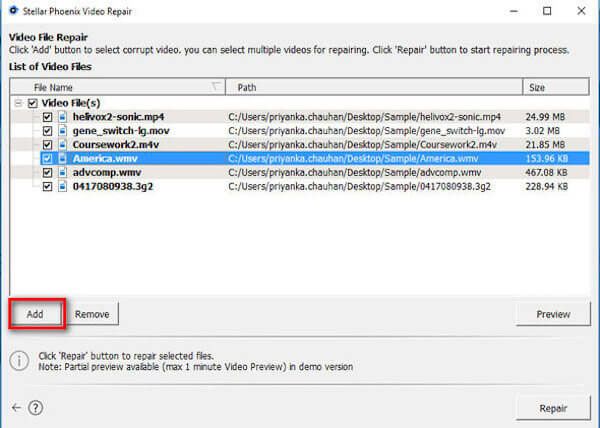The image size is (600, 428).
Task: Open help via the question mark icon
Action: click(36, 408)
